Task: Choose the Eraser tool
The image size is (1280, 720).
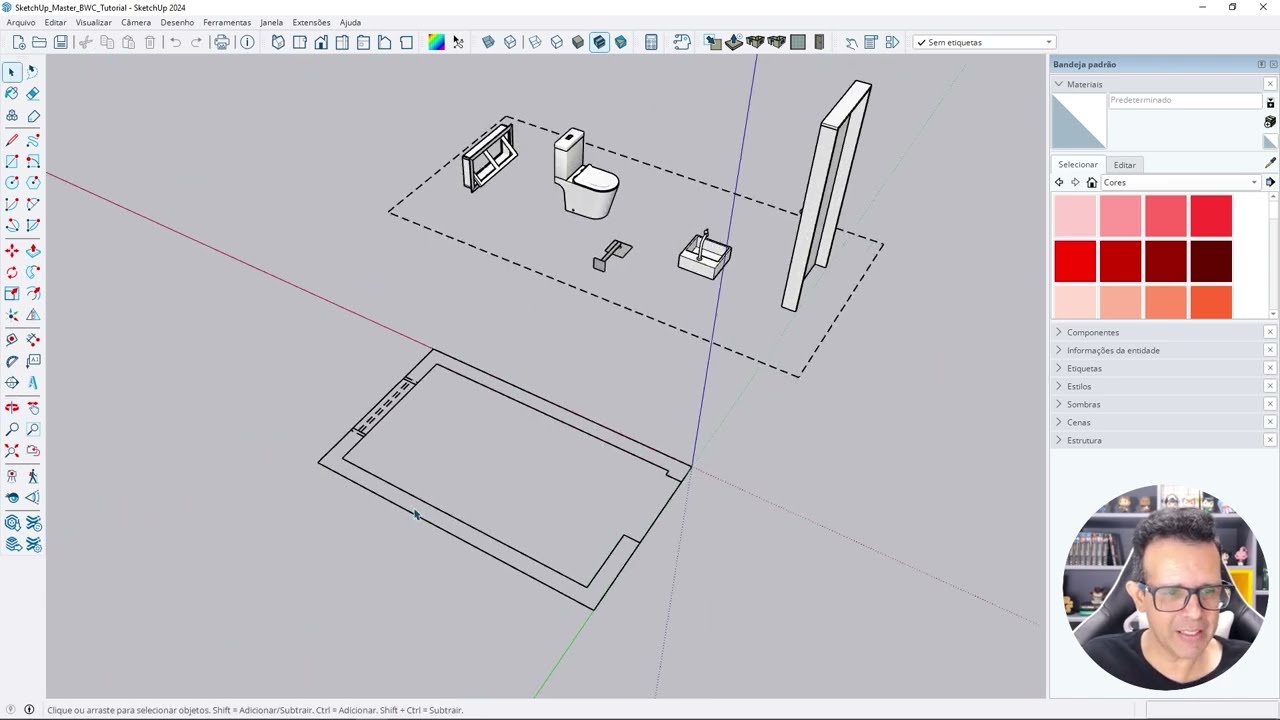Action: [33, 94]
